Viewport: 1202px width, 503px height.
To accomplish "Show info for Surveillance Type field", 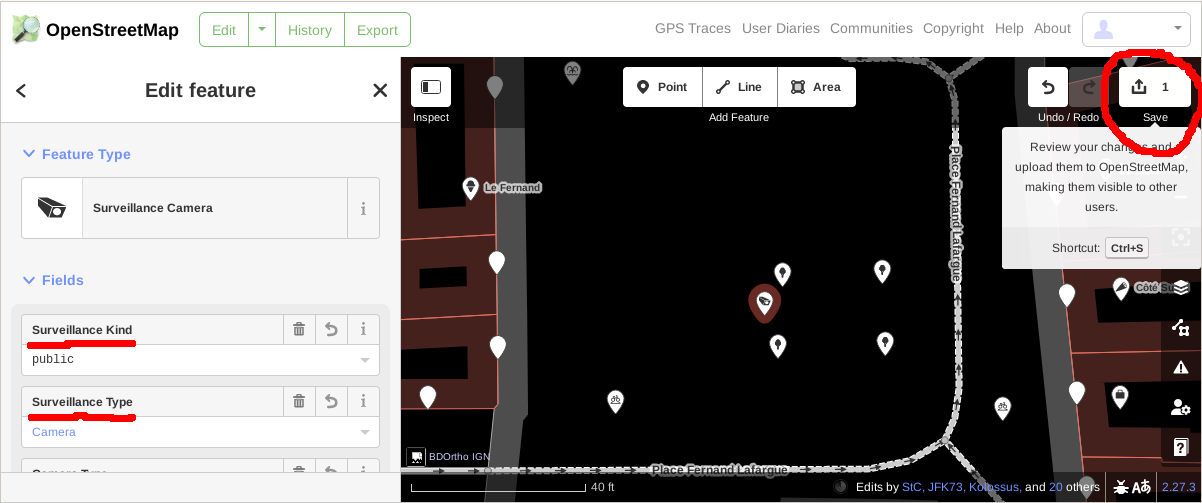I will click(363, 401).
